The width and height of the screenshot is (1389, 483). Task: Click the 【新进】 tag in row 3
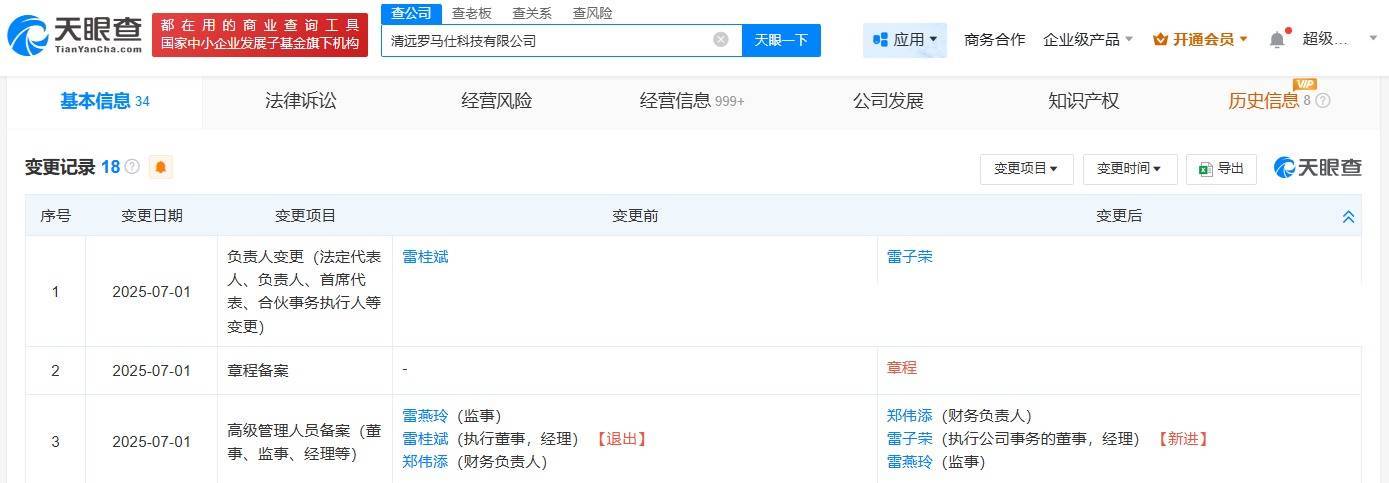click(1182, 438)
